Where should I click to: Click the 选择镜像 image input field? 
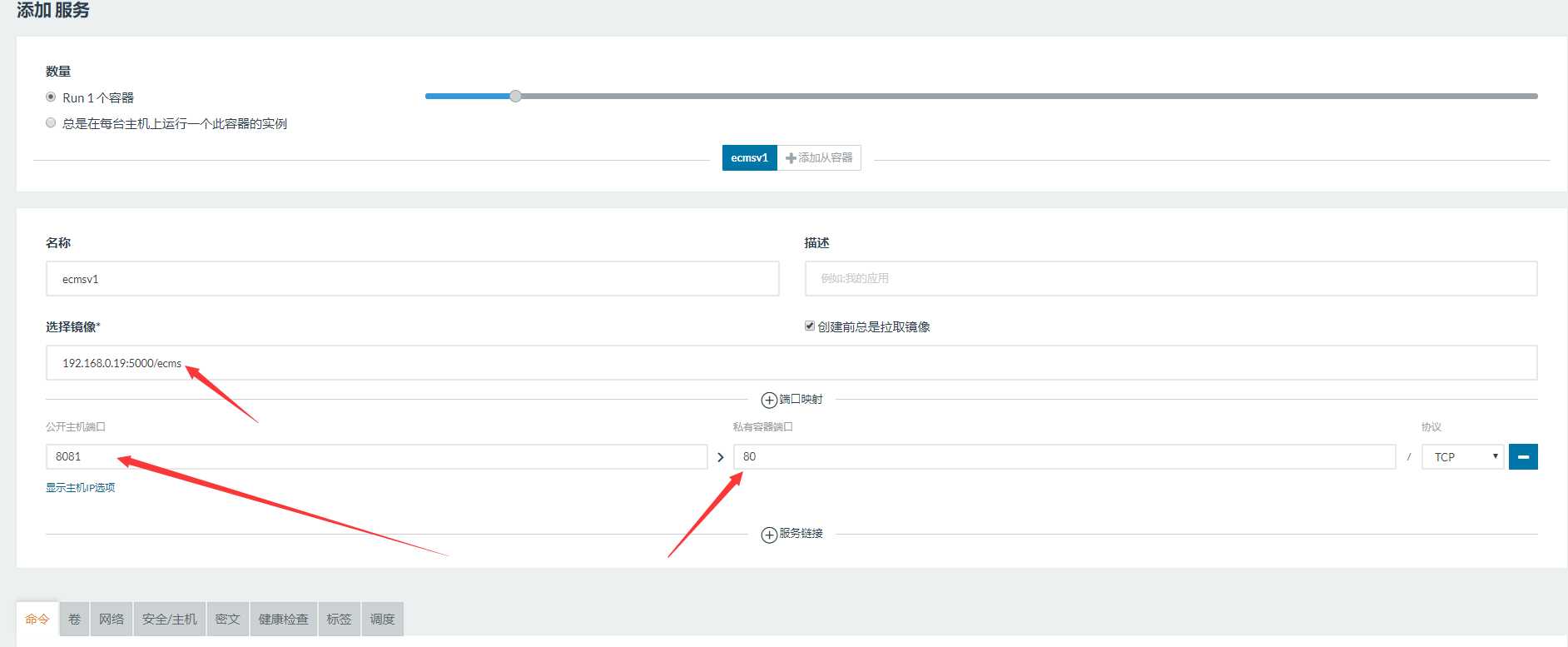pos(791,363)
